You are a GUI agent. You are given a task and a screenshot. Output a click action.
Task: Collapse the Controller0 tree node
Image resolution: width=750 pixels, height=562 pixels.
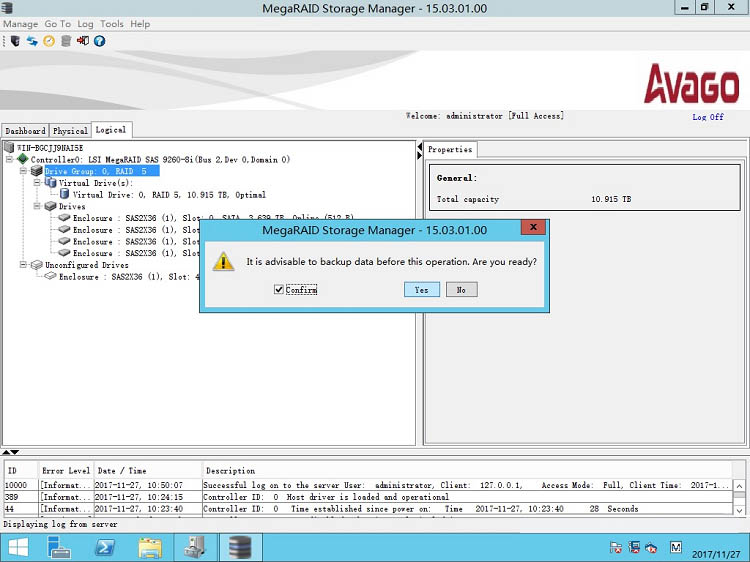point(9,159)
